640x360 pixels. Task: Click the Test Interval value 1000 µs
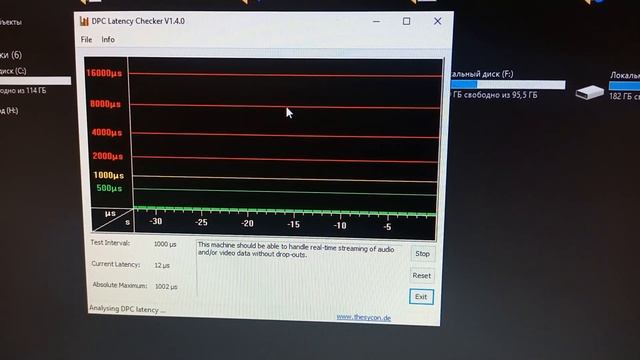(165, 244)
